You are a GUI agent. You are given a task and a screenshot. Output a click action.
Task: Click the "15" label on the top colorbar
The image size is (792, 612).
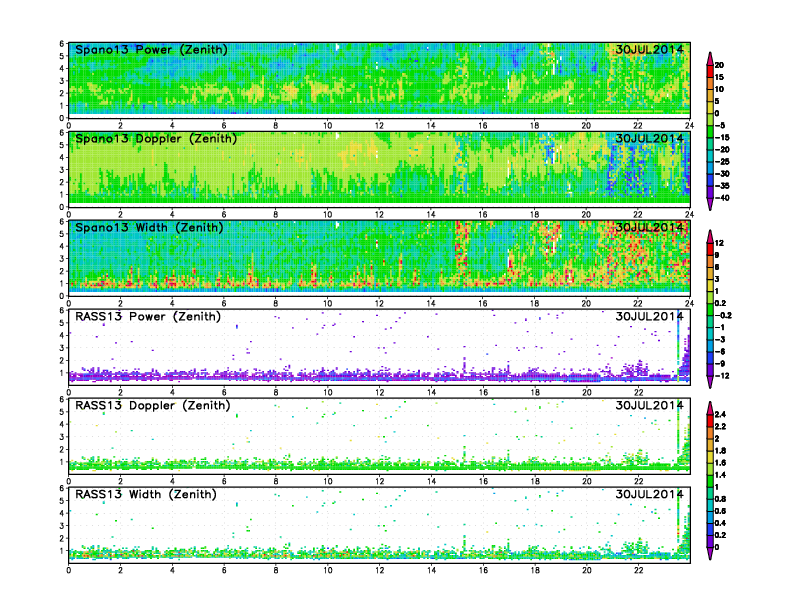coord(720,77)
